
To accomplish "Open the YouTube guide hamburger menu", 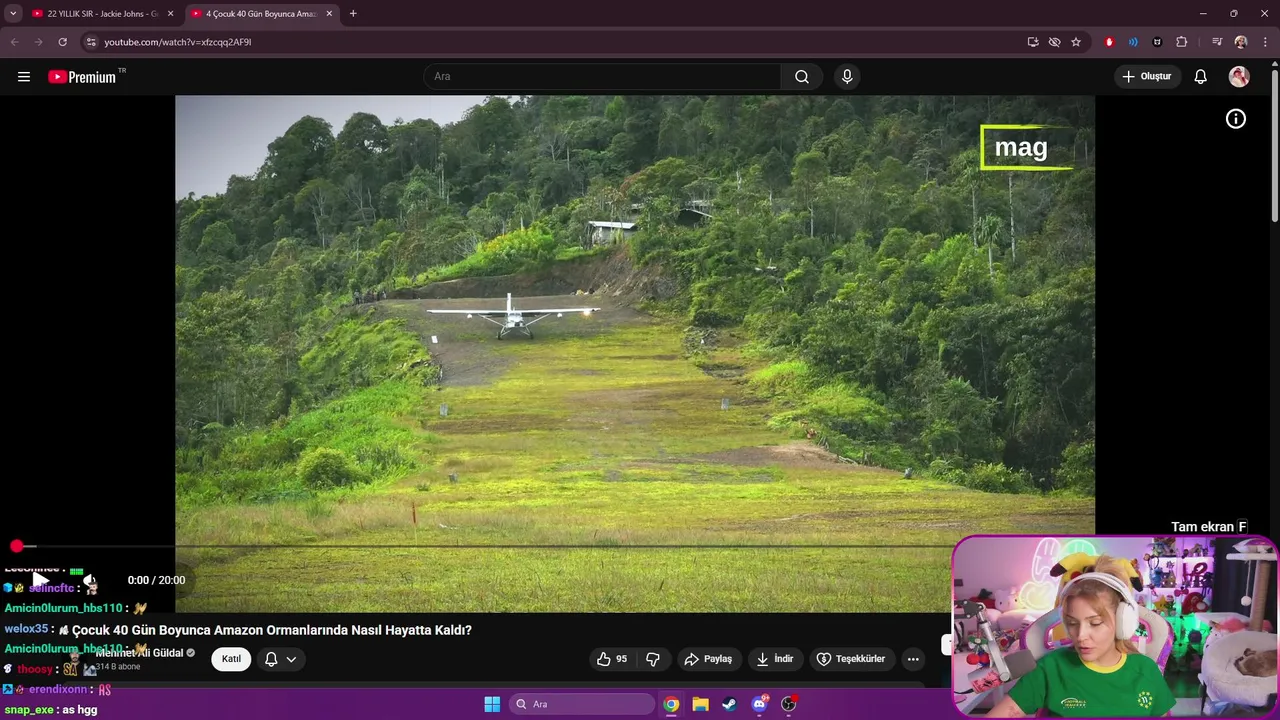I will click(x=24, y=77).
